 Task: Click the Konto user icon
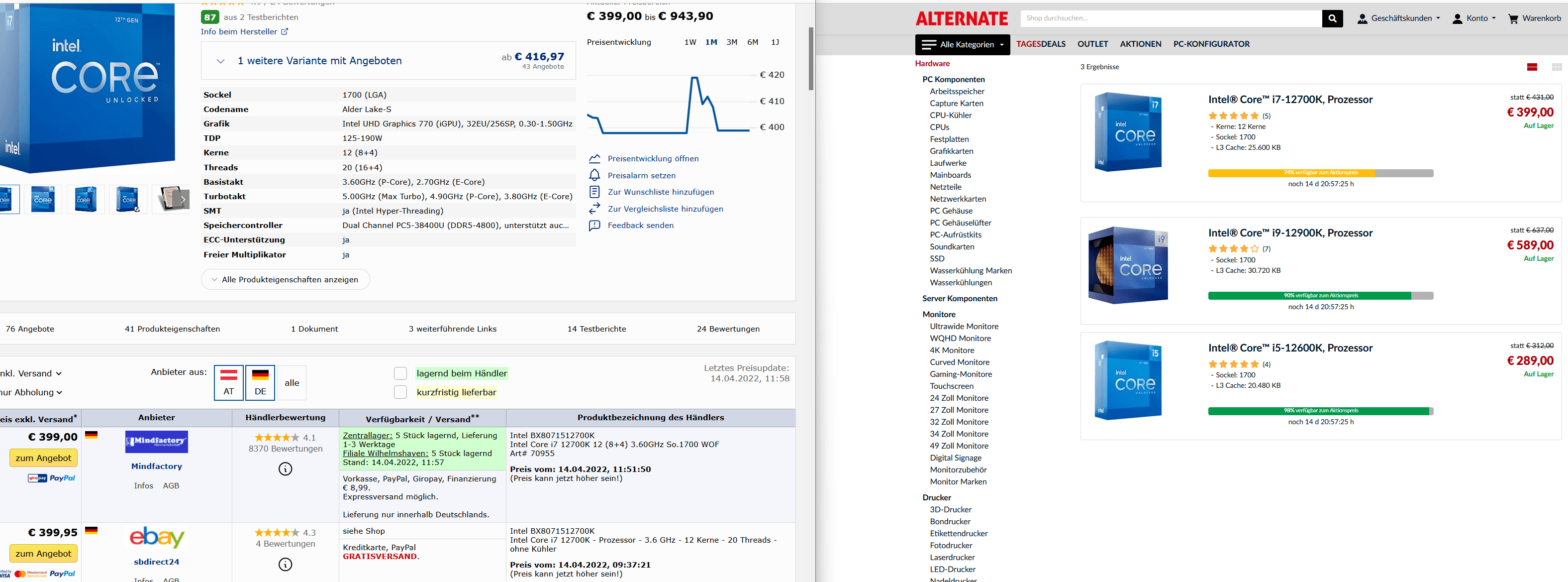pyautogui.click(x=1457, y=19)
